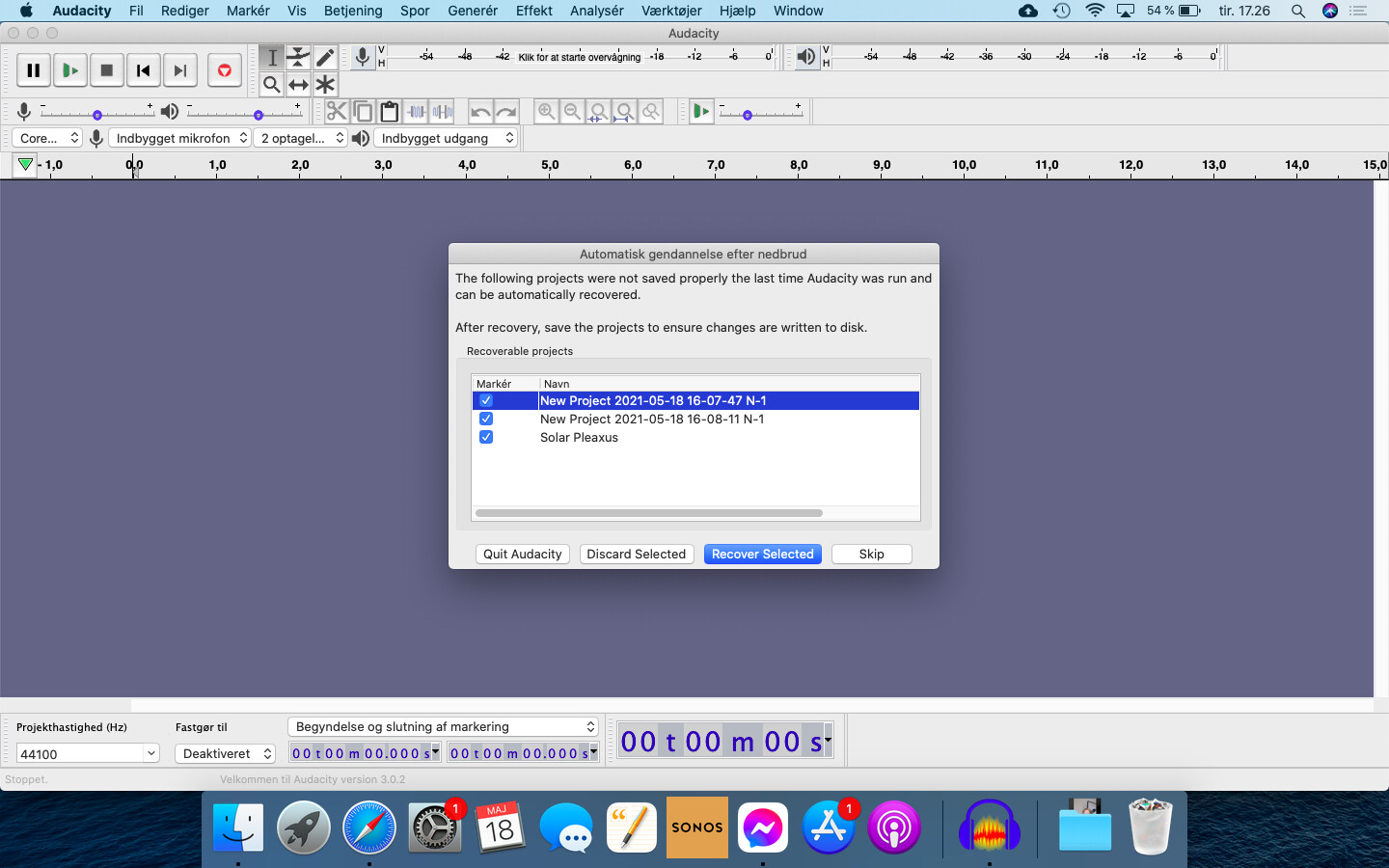Select the Draw pencil tool
The width and height of the screenshot is (1389, 868).
325,58
